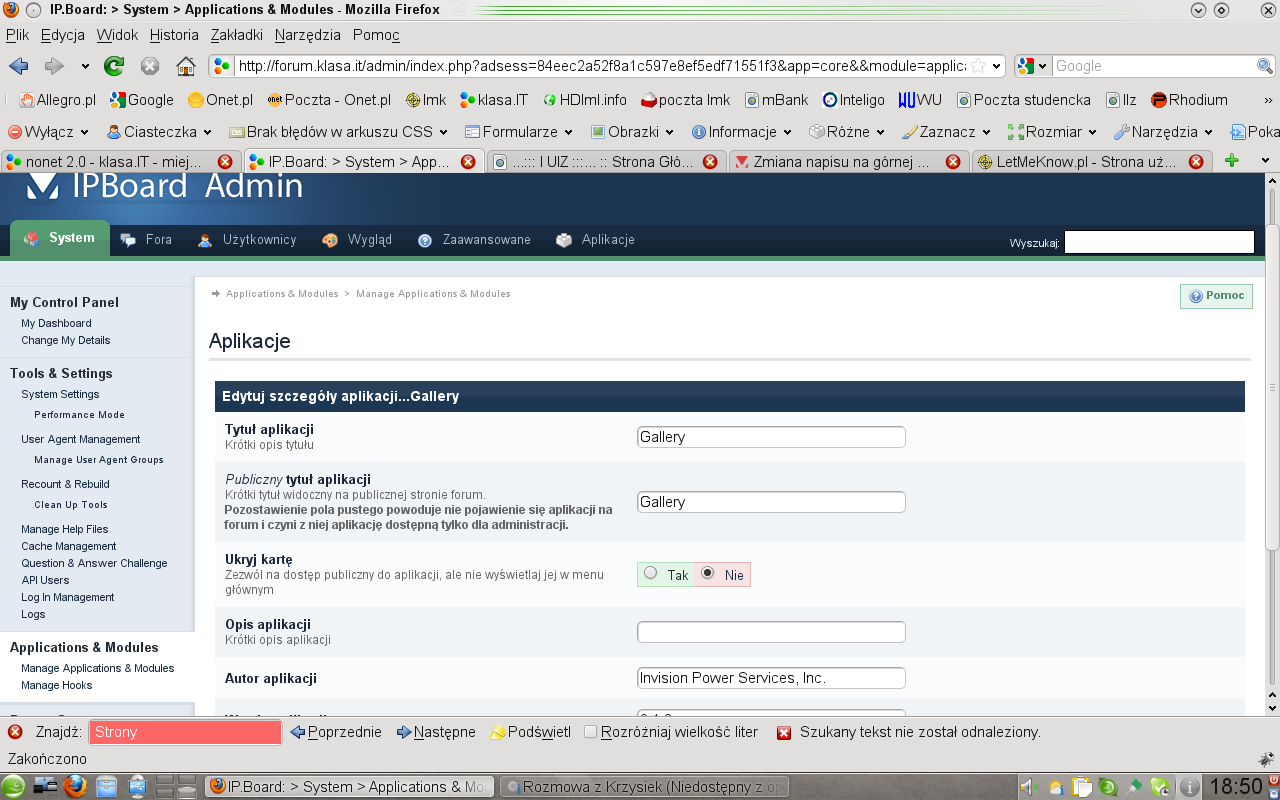
Task: Click the search magnifier in Google box
Action: (1264, 66)
